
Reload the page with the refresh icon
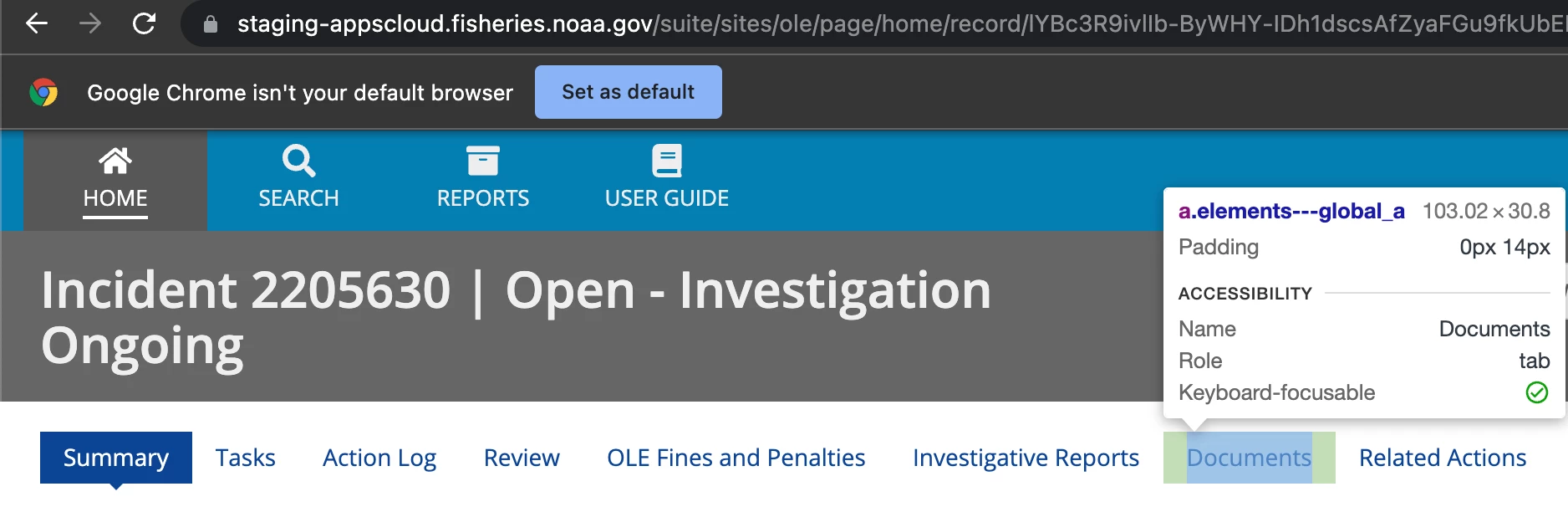click(145, 23)
